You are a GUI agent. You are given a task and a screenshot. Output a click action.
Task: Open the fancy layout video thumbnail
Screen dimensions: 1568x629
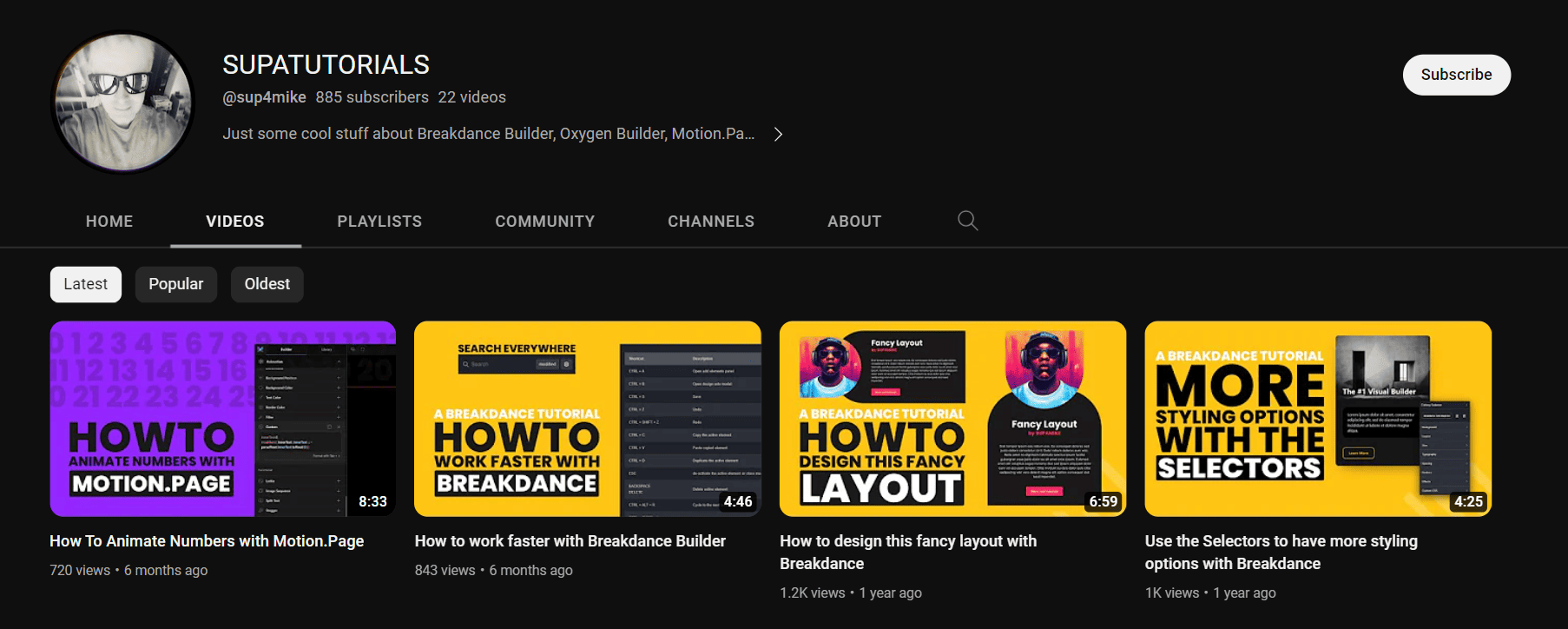click(x=952, y=419)
